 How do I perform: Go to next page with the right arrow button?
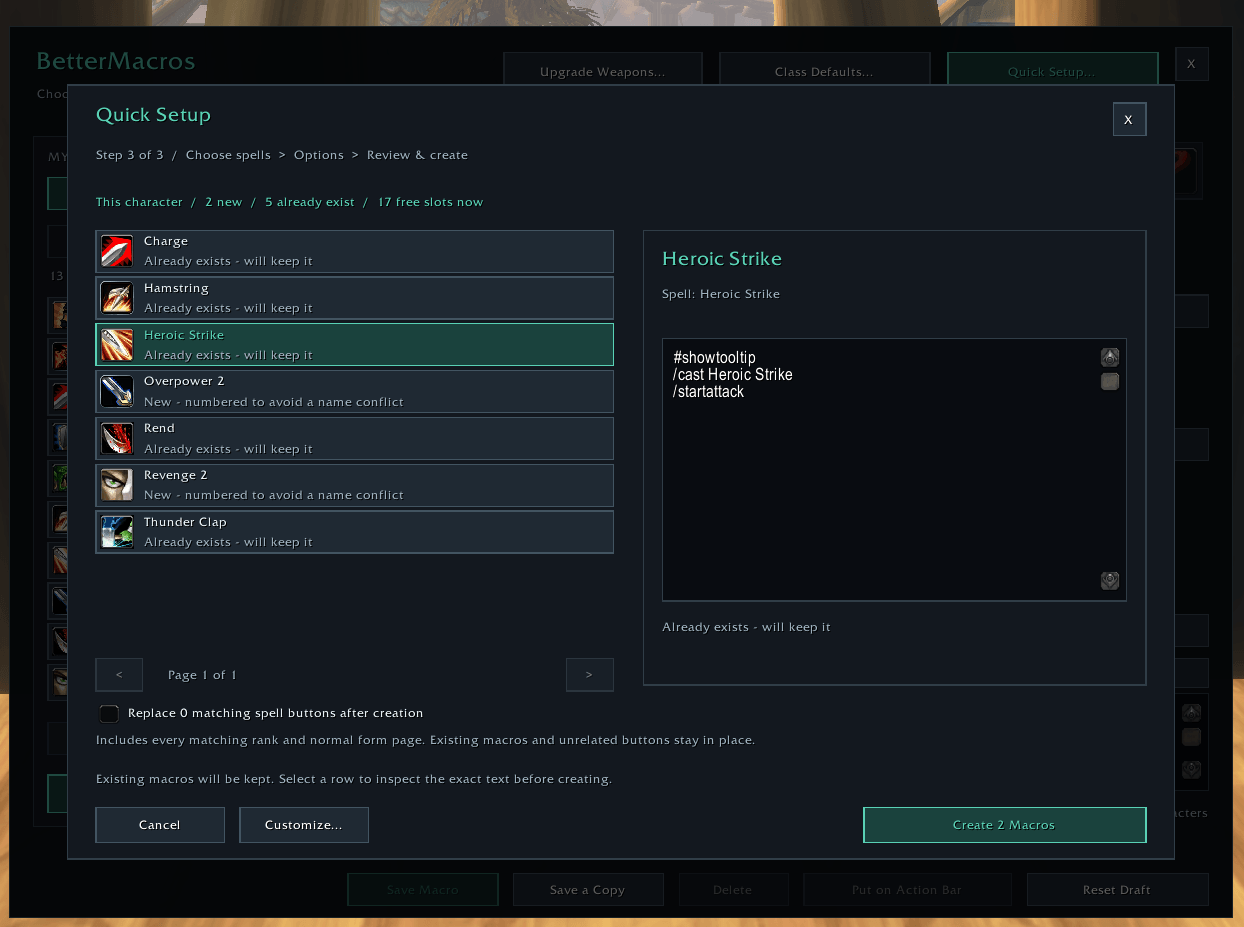[590, 675]
